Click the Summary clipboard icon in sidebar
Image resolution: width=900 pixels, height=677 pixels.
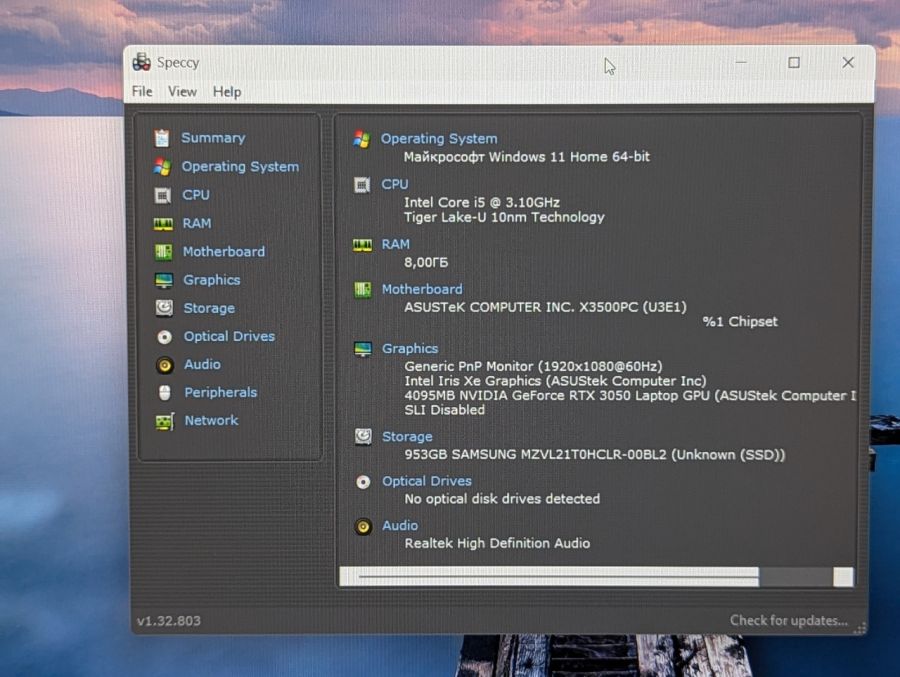(x=162, y=138)
